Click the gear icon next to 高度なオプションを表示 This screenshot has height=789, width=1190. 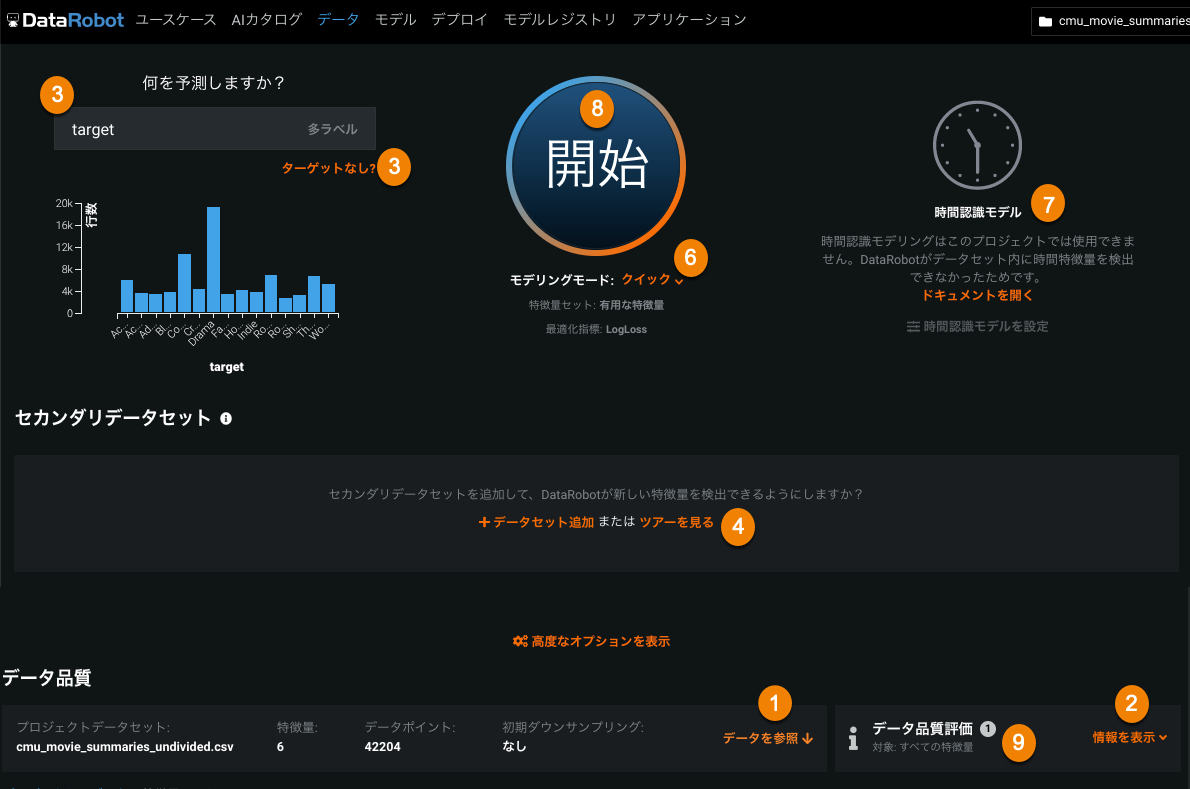tap(520, 641)
